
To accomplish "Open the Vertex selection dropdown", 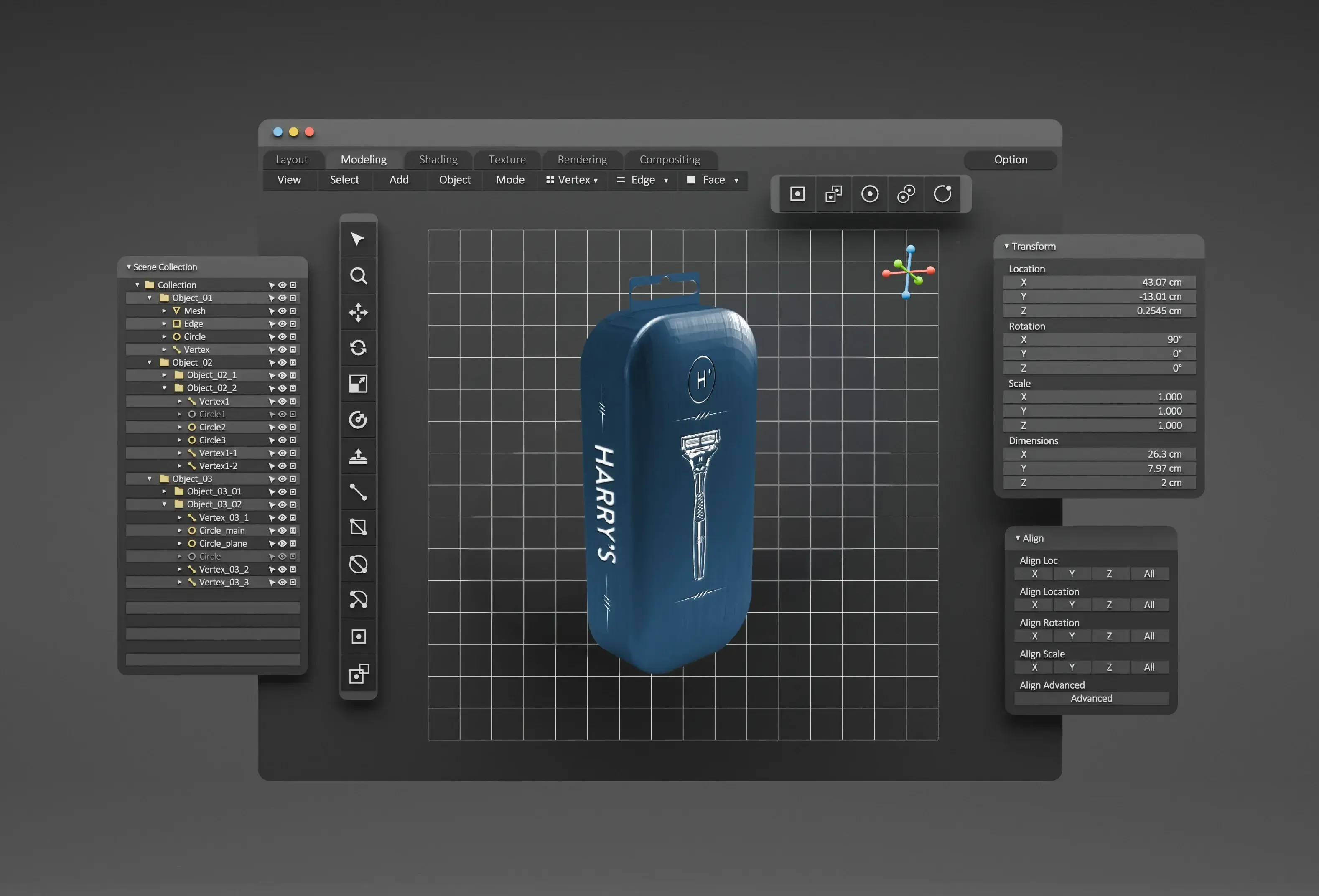I will point(572,180).
